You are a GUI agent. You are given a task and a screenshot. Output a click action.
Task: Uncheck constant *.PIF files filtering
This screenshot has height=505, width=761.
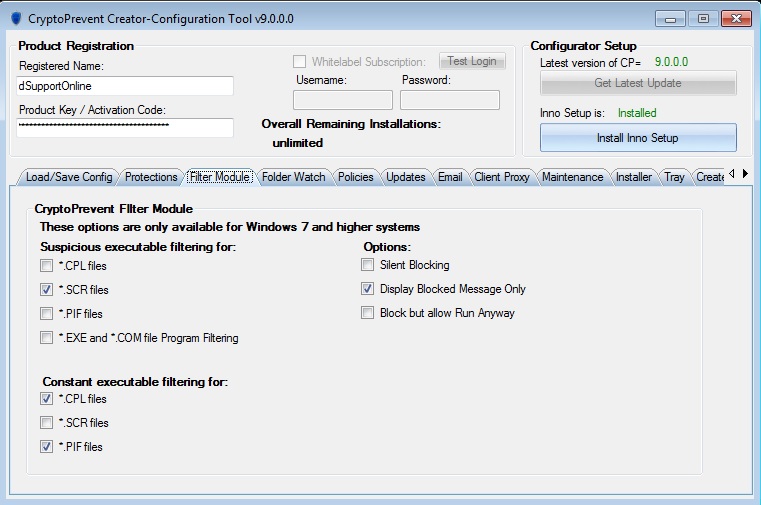(47, 447)
